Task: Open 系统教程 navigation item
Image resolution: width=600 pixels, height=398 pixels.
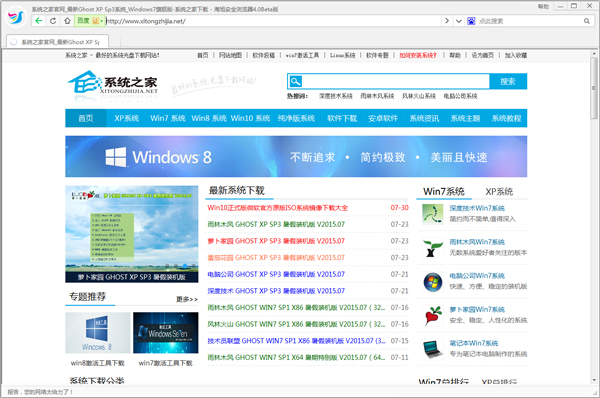Action: [x=506, y=118]
